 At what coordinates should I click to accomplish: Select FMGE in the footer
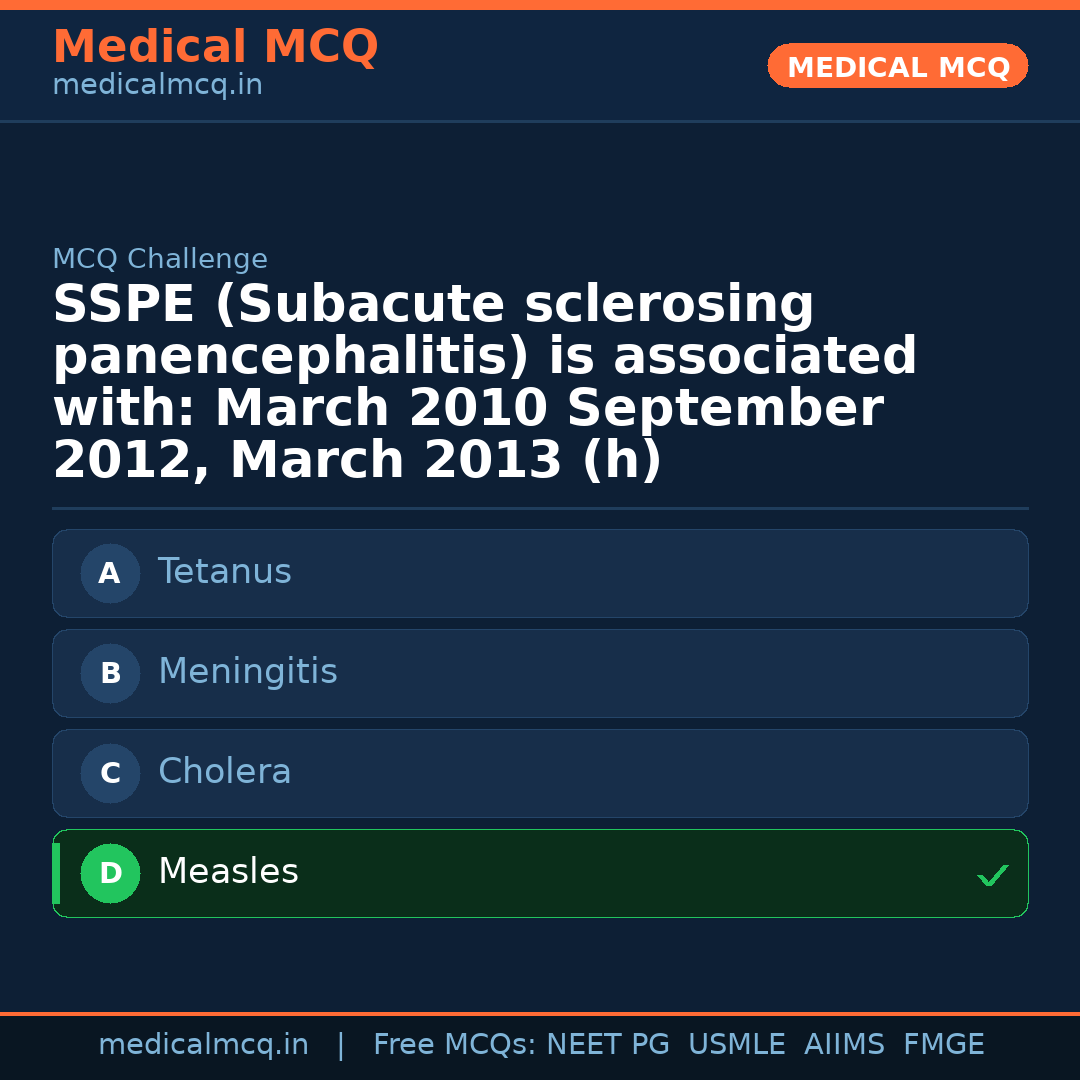click(943, 1045)
